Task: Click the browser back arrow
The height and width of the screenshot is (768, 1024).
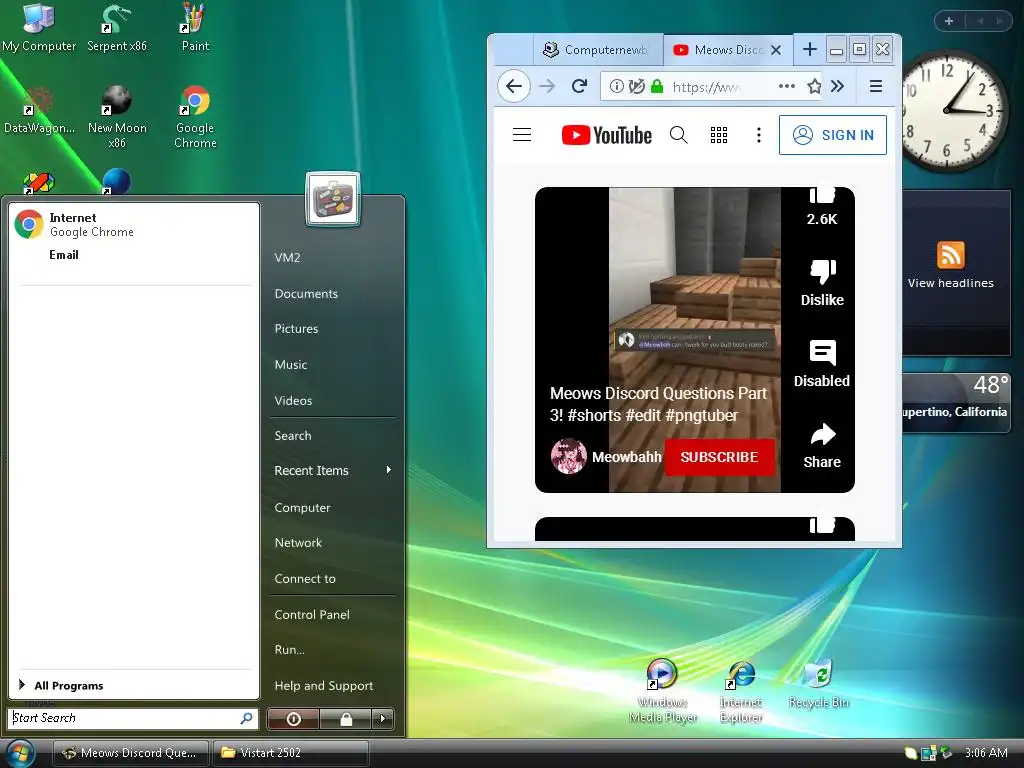Action: click(x=514, y=86)
